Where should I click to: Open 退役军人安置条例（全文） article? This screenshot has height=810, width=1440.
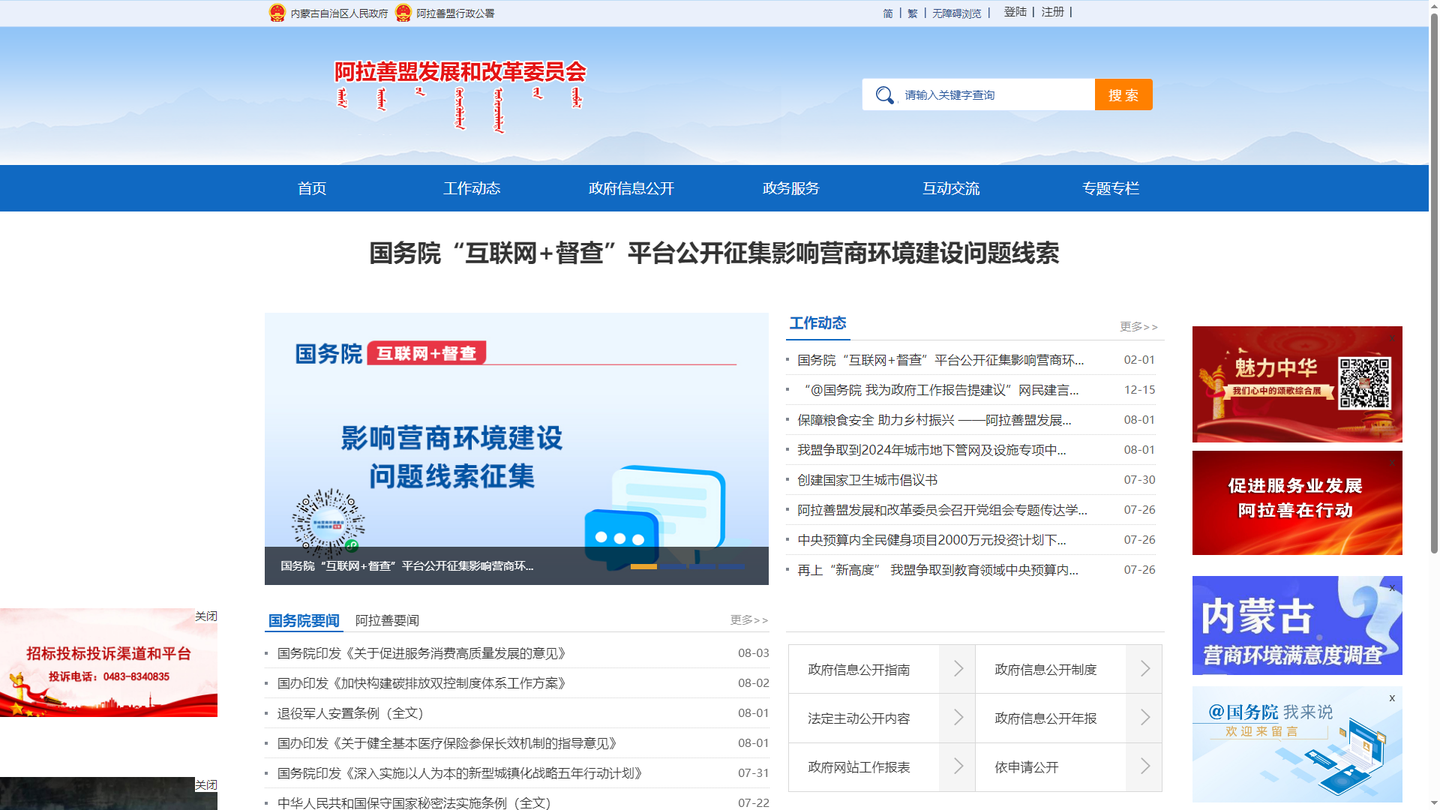[x=350, y=713]
